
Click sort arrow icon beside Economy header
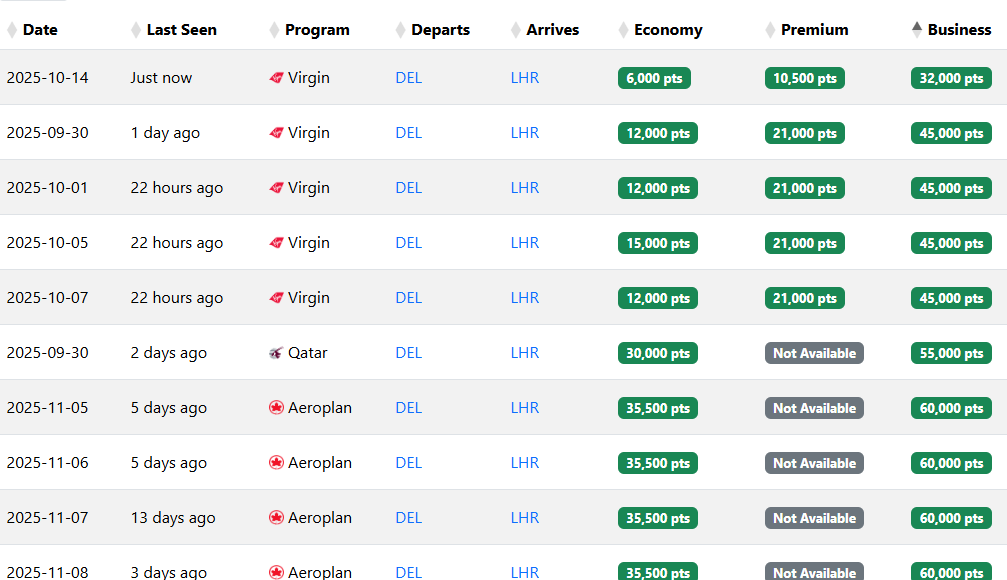[x=624, y=30]
